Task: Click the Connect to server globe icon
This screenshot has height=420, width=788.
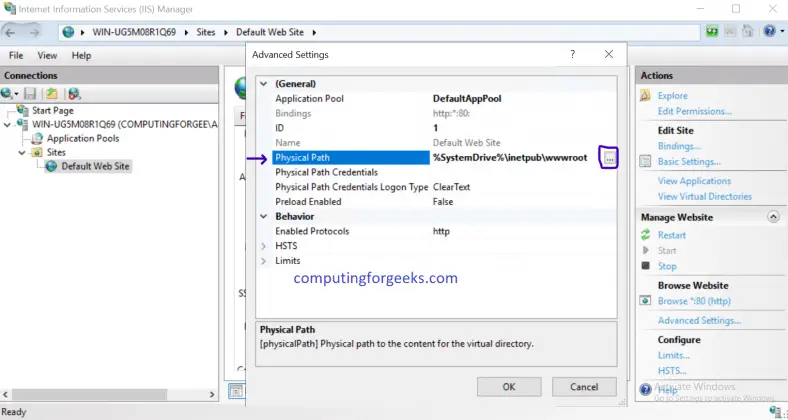Action: pyautogui.click(x=9, y=94)
